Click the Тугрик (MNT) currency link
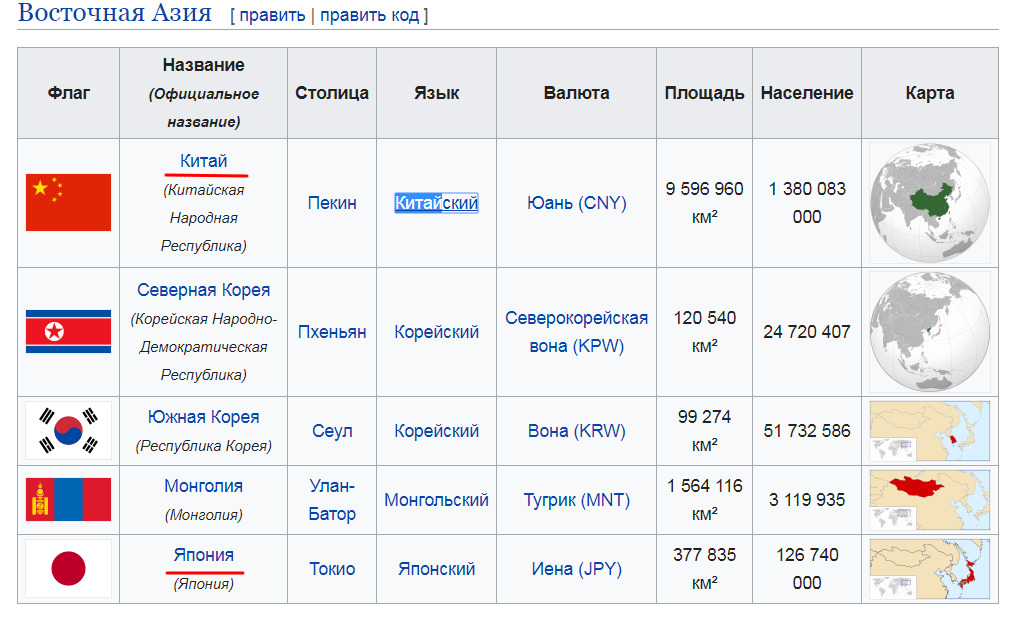The width and height of the screenshot is (1013, 622). coord(576,500)
